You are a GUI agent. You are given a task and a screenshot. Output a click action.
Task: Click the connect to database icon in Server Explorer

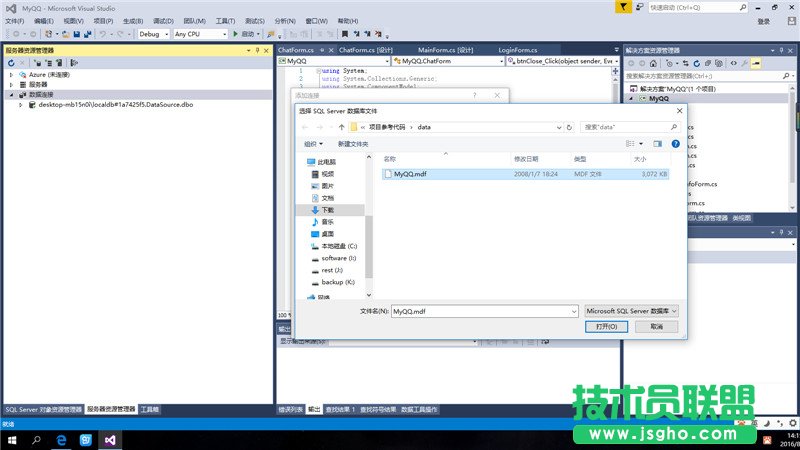[38, 63]
